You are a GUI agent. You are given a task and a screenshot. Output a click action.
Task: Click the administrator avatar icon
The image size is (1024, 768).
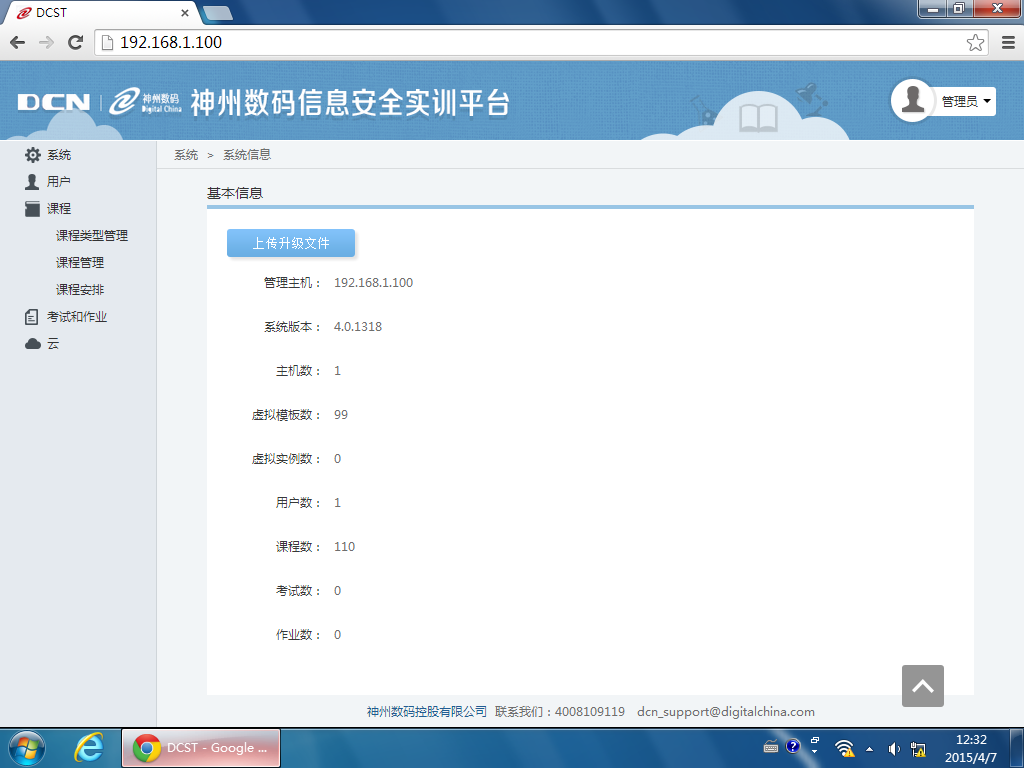[x=912, y=101]
